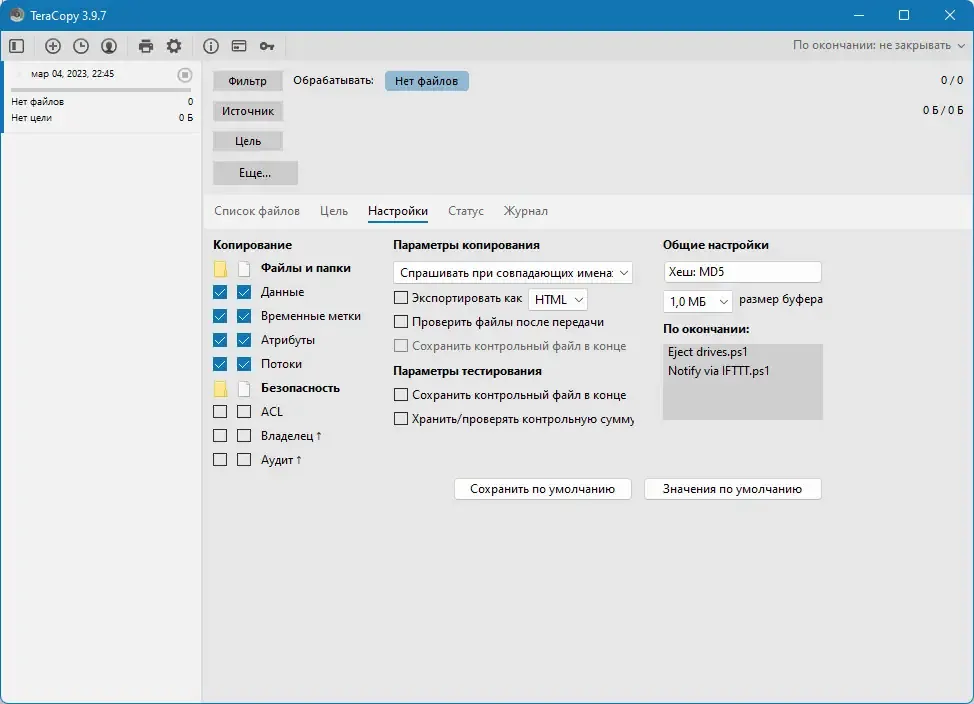974x704 pixels.
Task: Uncheck file checkbox for Потоки
Action: tap(244, 364)
